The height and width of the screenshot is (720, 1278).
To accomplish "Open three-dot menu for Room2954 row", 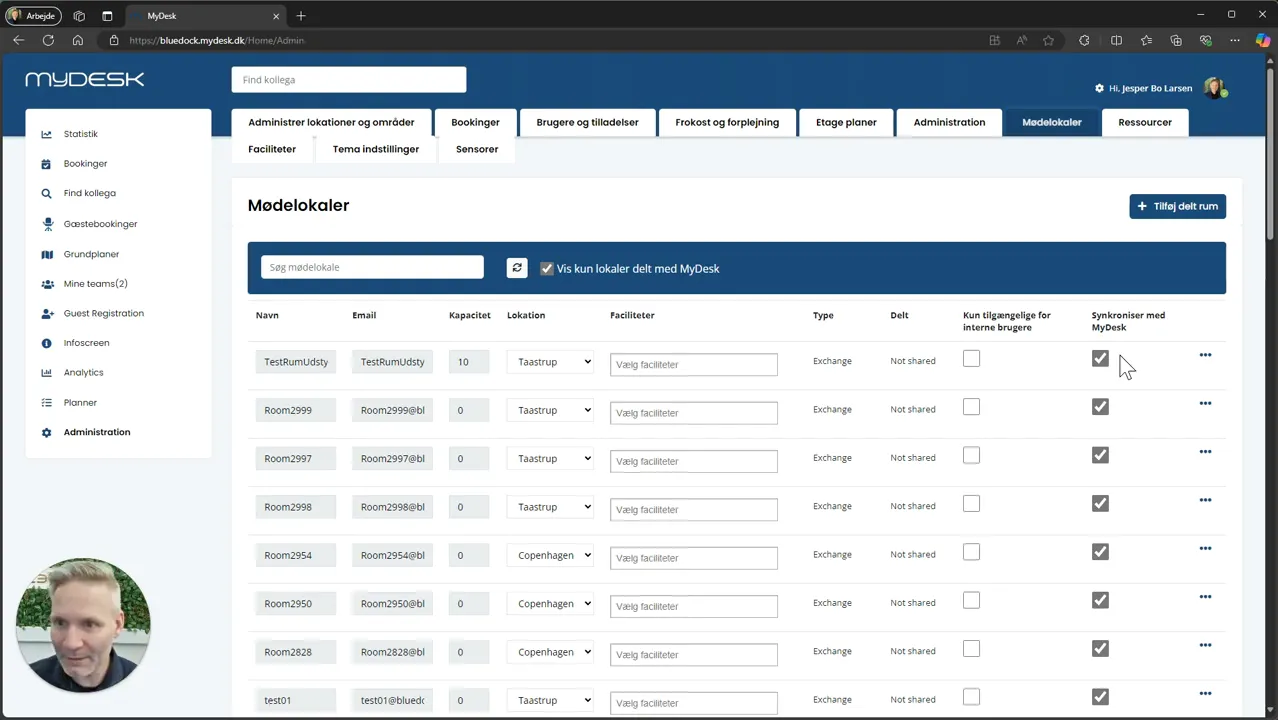I will click(1205, 549).
